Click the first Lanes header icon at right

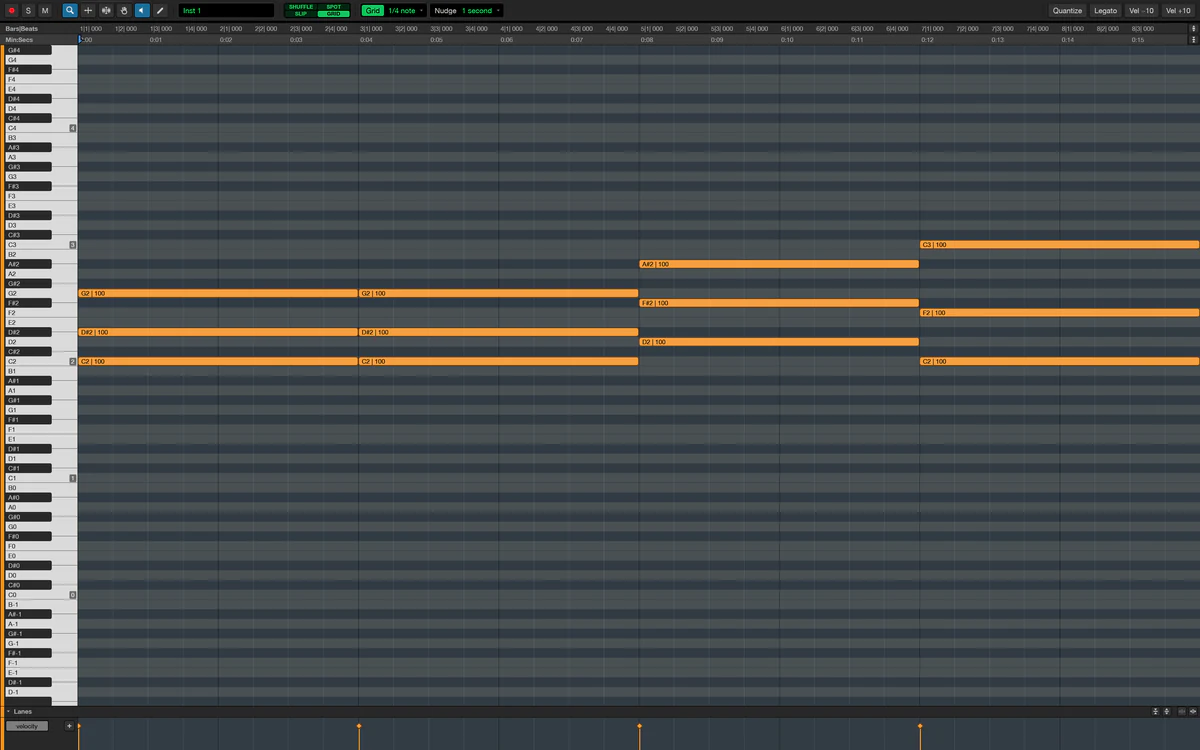(x=1155, y=711)
